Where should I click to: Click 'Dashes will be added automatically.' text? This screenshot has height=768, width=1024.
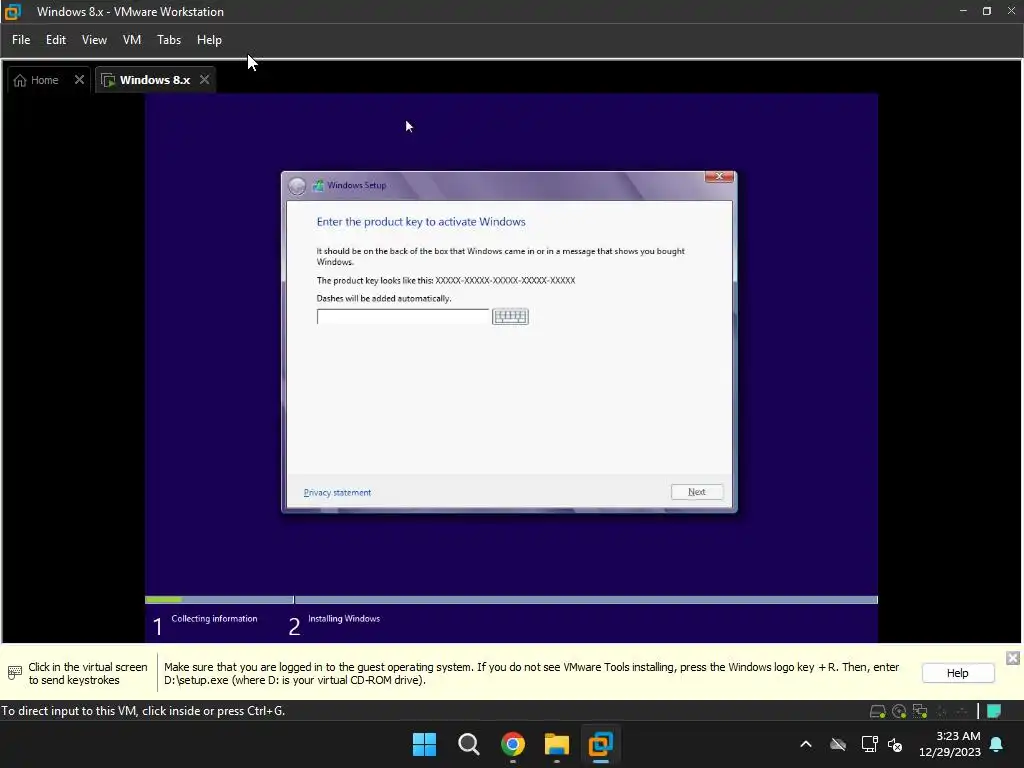pyautogui.click(x=384, y=298)
